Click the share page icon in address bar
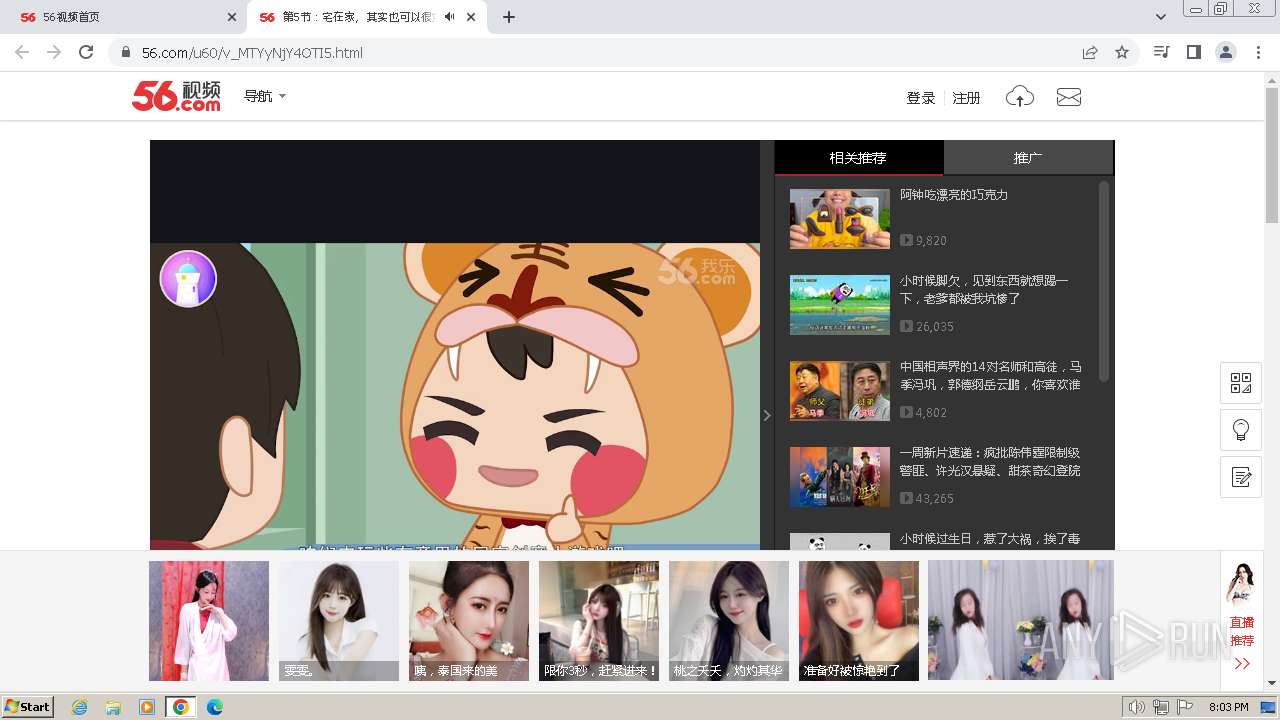This screenshot has height=720, width=1280. tap(1090, 52)
